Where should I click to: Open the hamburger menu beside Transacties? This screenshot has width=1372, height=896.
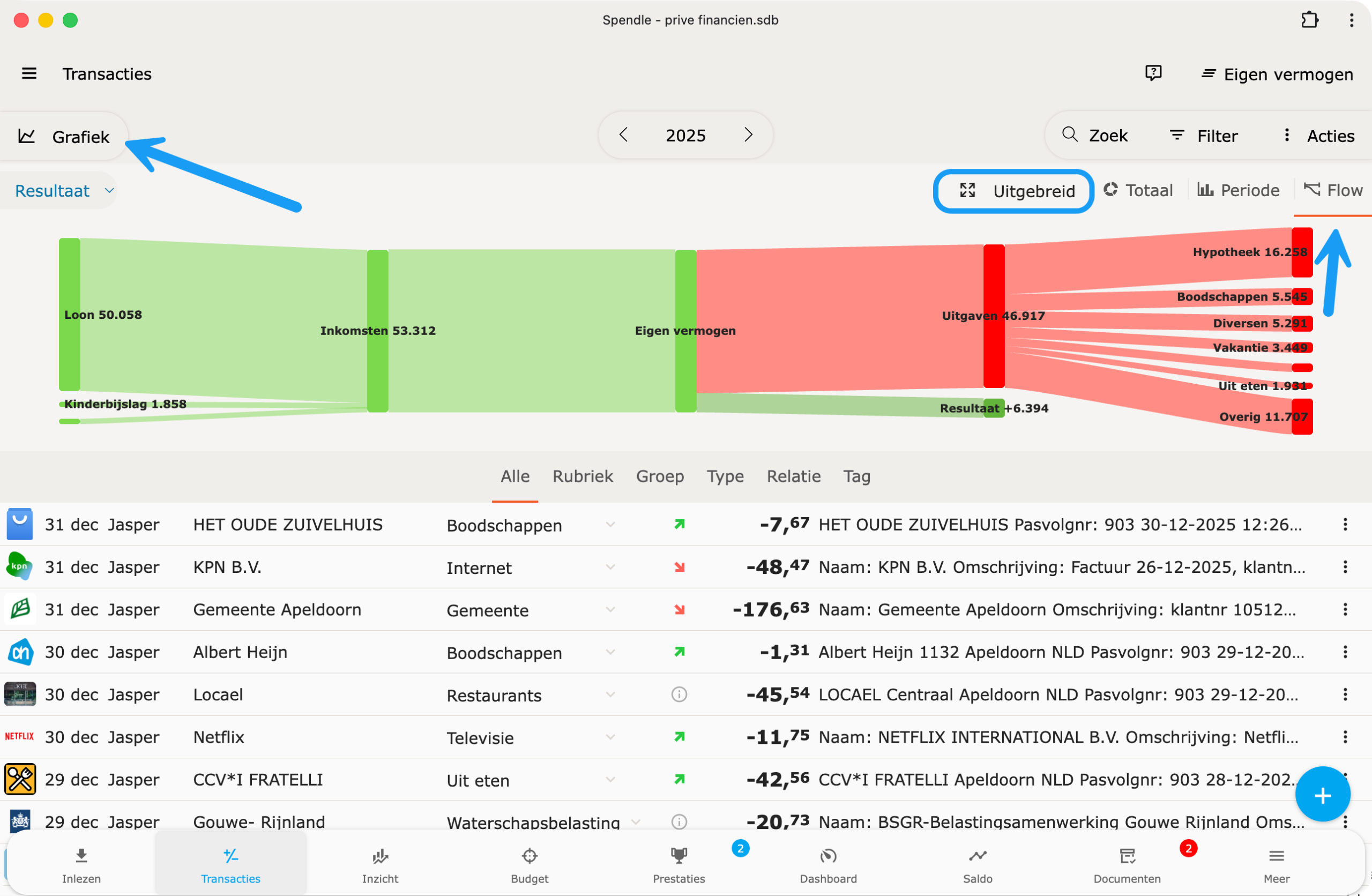[29, 74]
